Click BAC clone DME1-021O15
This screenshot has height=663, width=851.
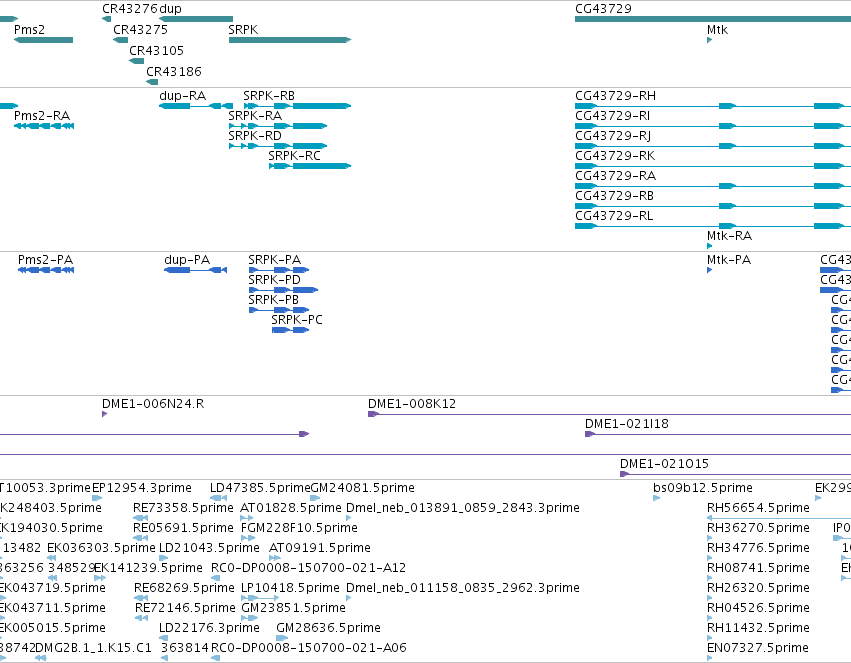(735, 474)
